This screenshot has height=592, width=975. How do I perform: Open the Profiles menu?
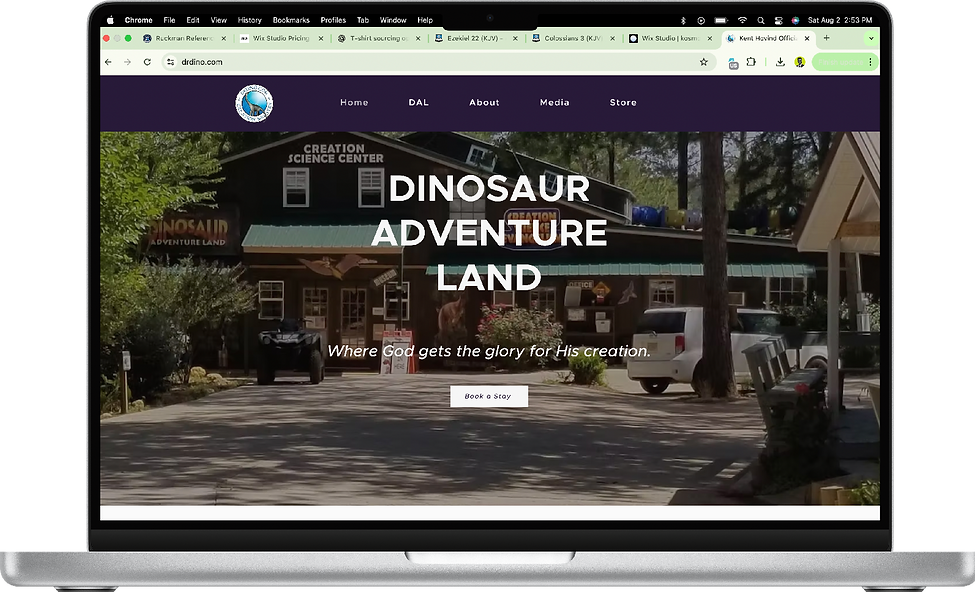333,20
